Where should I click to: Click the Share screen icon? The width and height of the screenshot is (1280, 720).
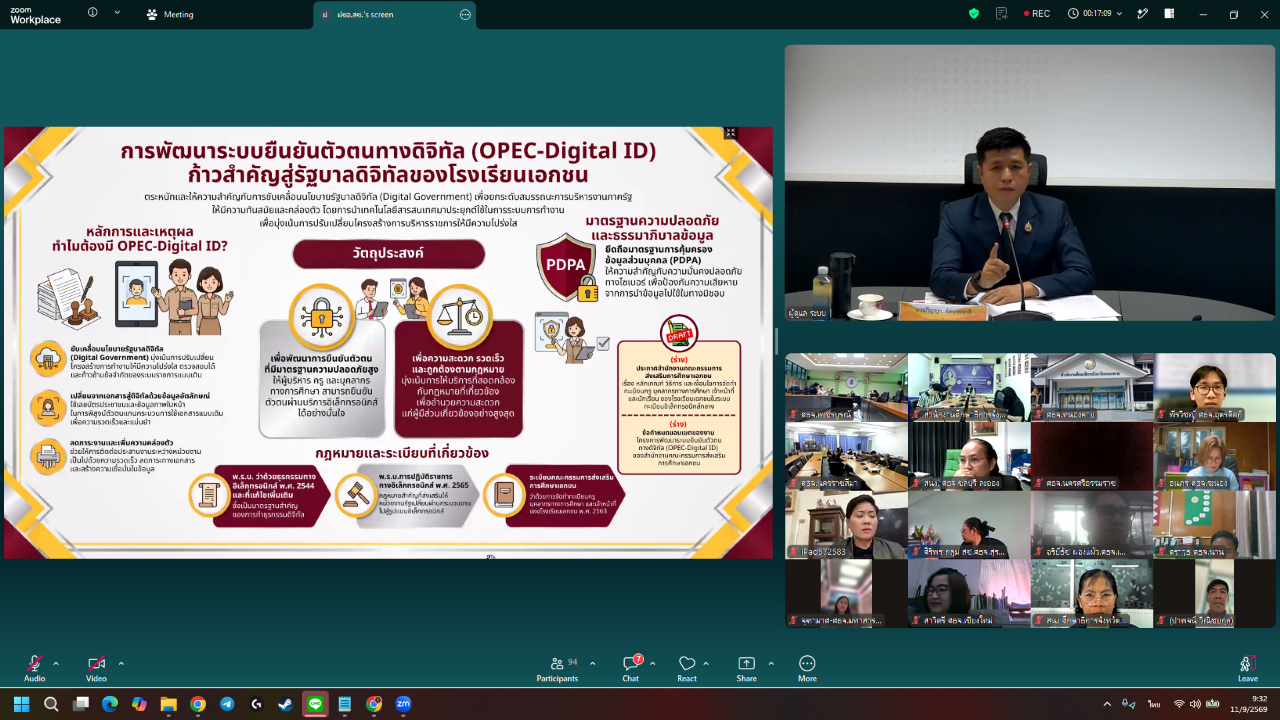click(x=747, y=668)
